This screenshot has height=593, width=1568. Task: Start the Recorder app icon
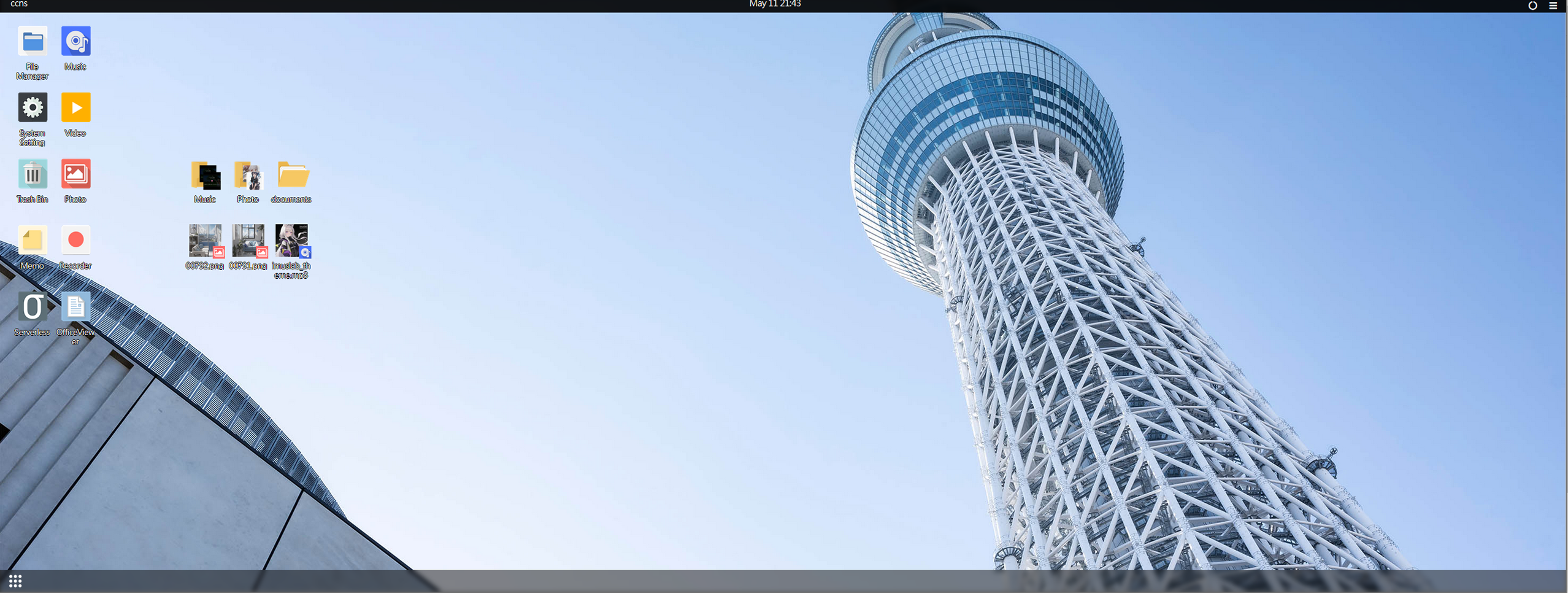pyautogui.click(x=75, y=241)
